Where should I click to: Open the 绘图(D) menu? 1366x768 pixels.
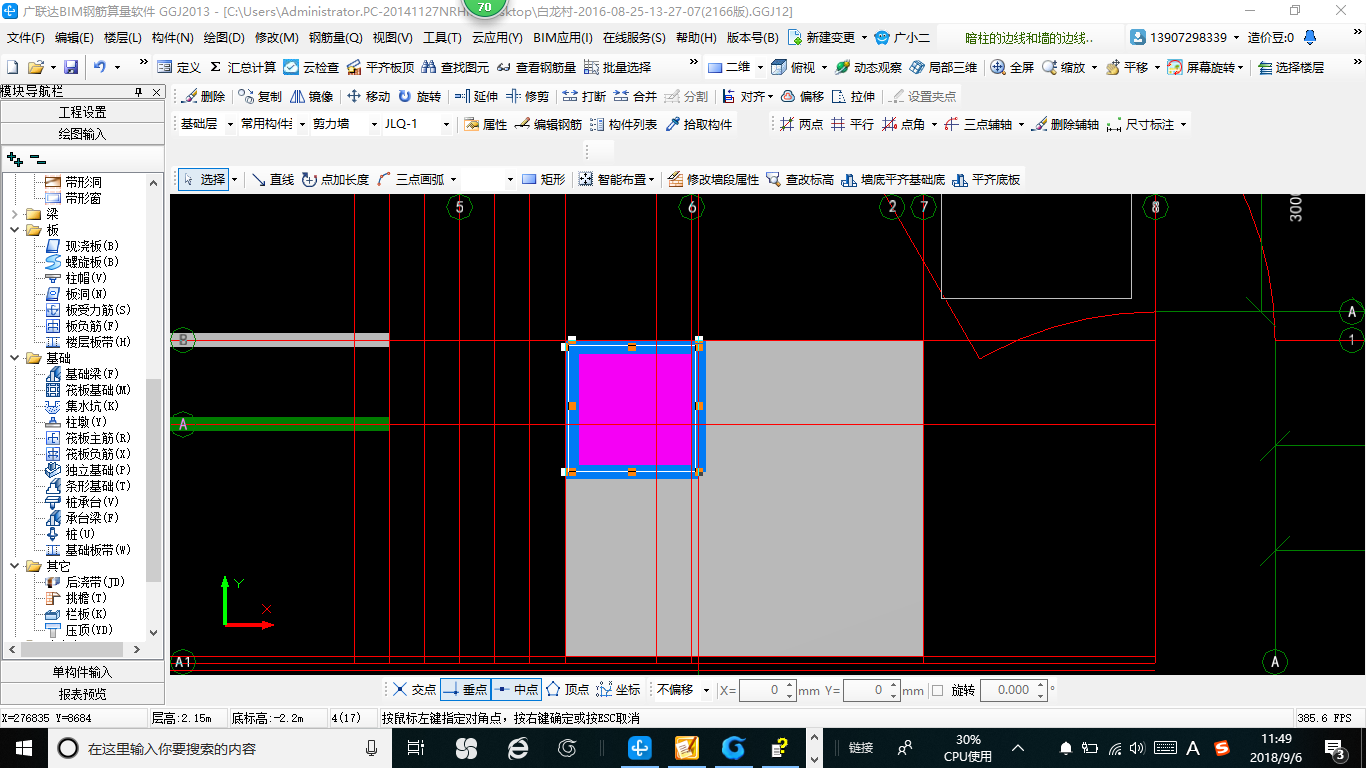pos(224,38)
